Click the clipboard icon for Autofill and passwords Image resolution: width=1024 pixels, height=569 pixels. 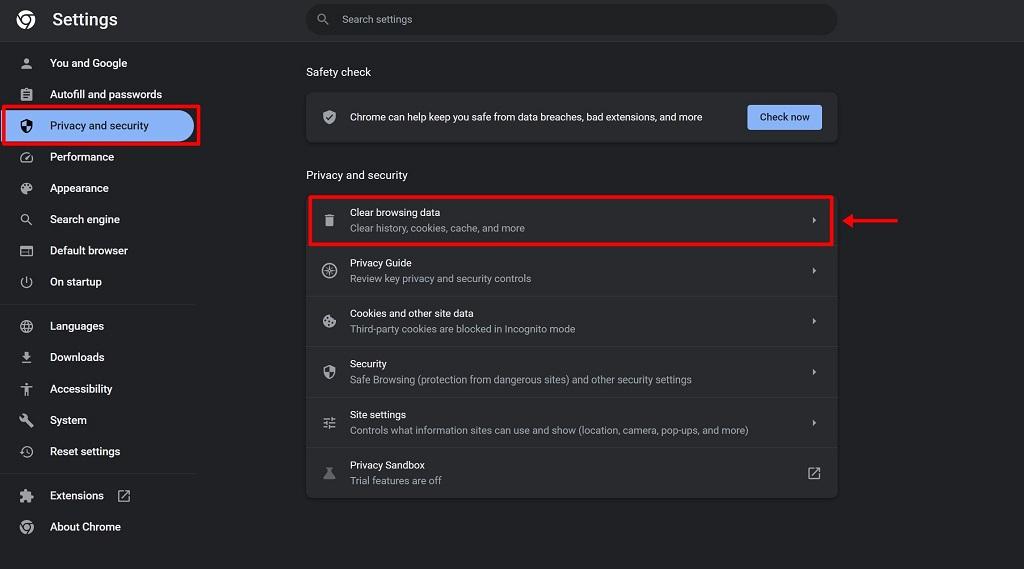pos(26,95)
